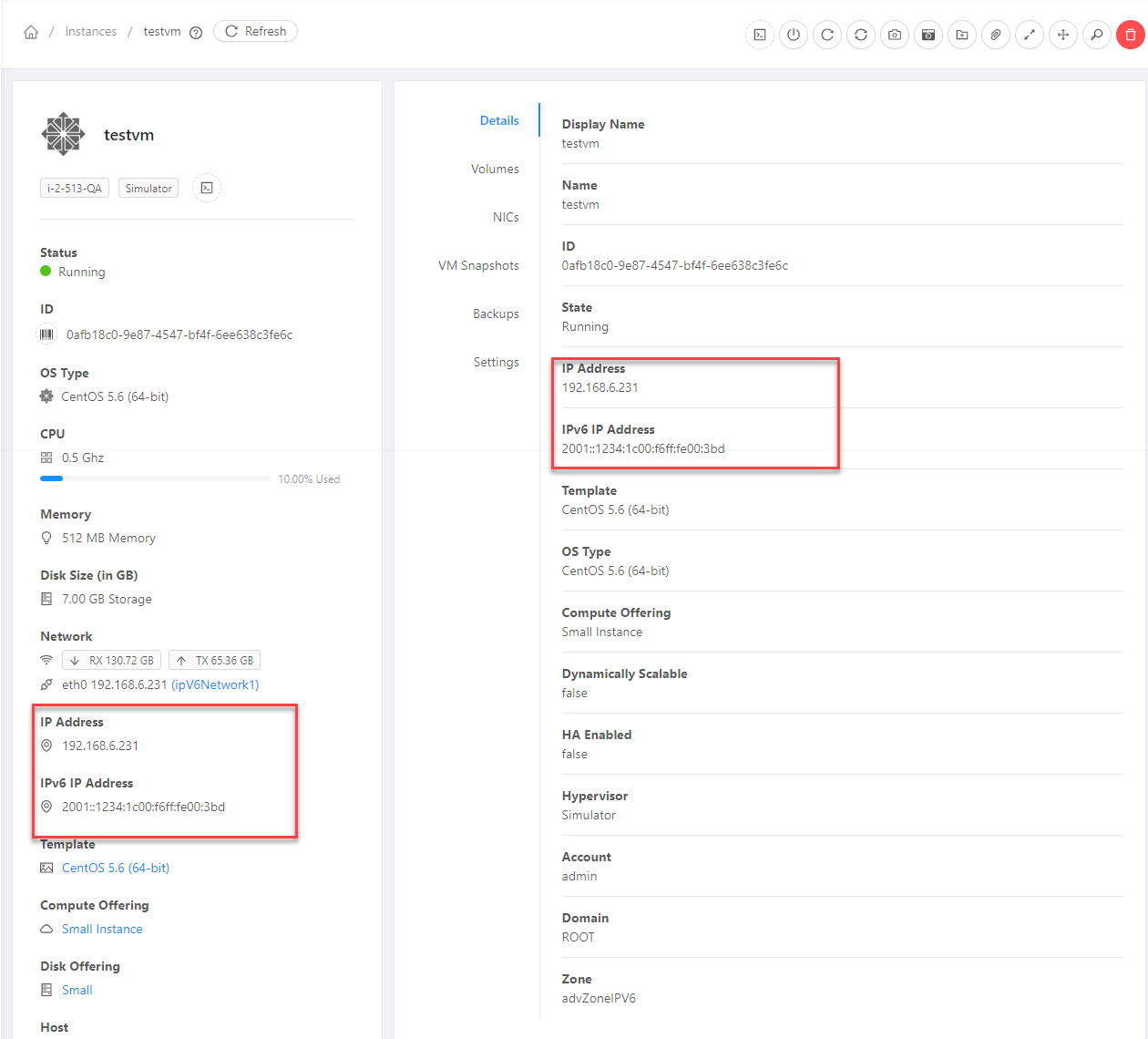This screenshot has width=1148, height=1039.
Task: Click the TX 65.36 GB badge
Action: (x=215, y=660)
